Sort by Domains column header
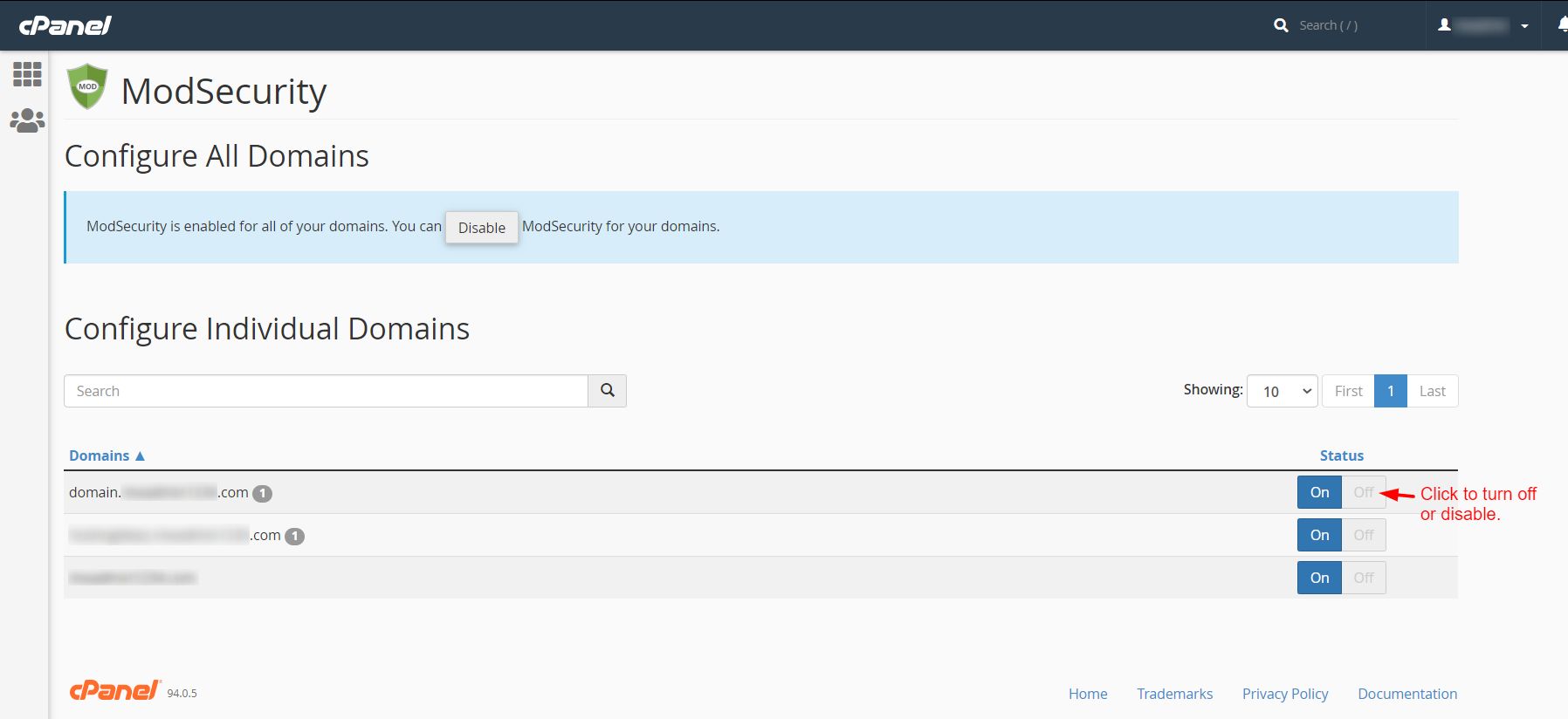 (x=99, y=455)
